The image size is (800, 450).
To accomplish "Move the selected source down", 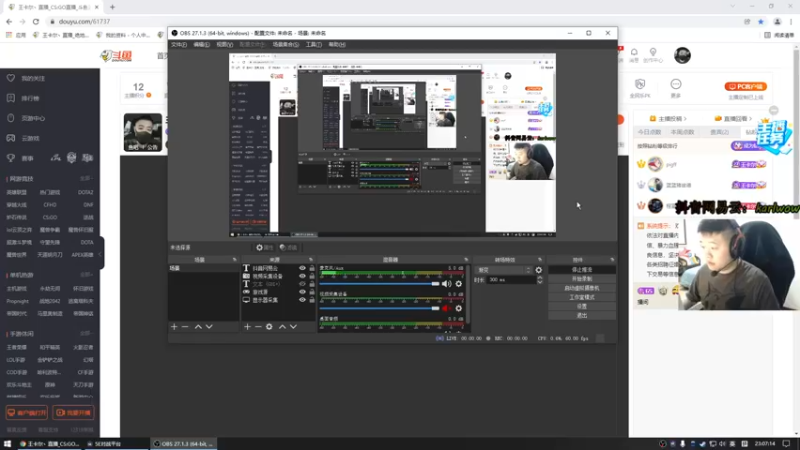I will [x=293, y=327].
